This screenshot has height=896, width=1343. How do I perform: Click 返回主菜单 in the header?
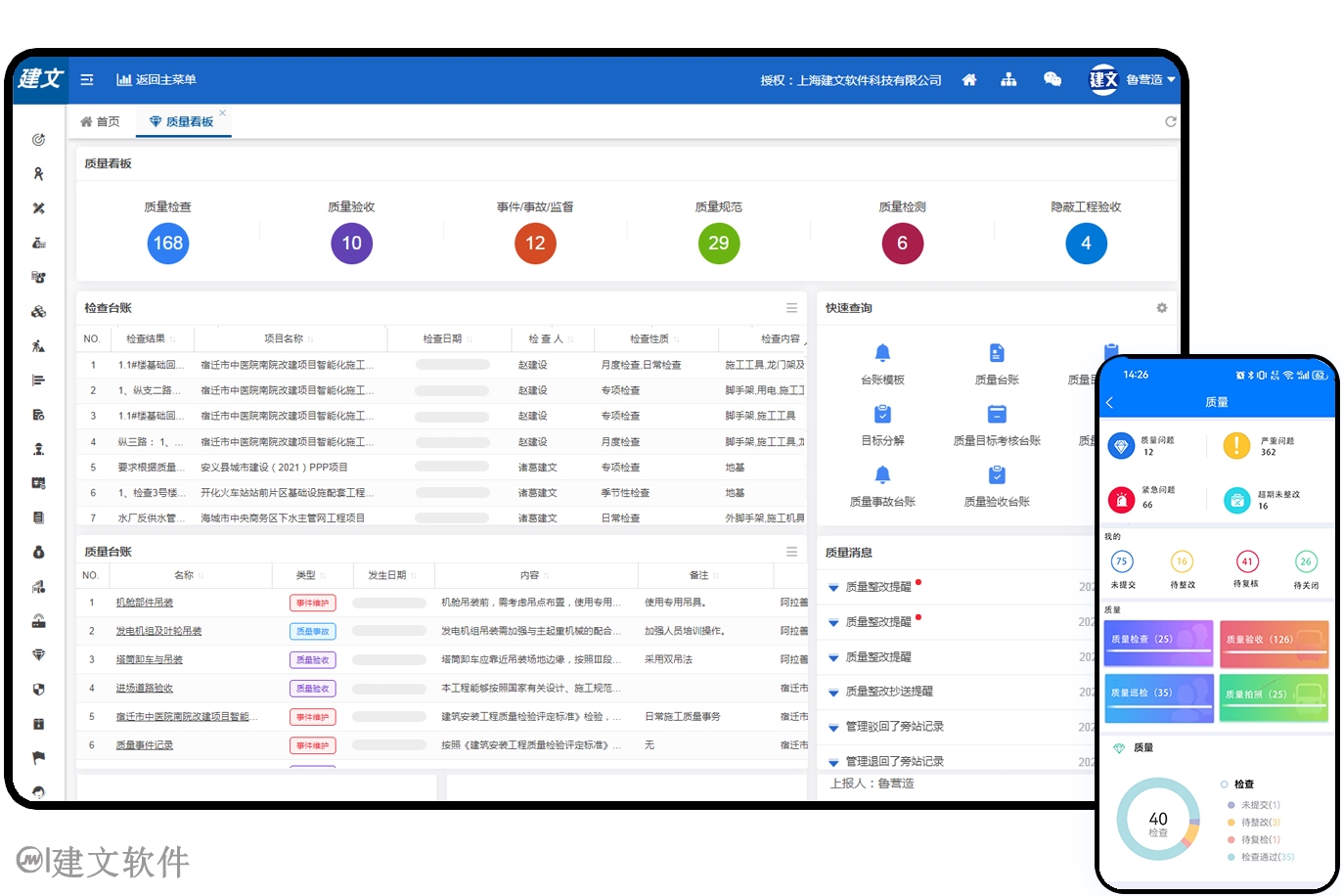157,80
